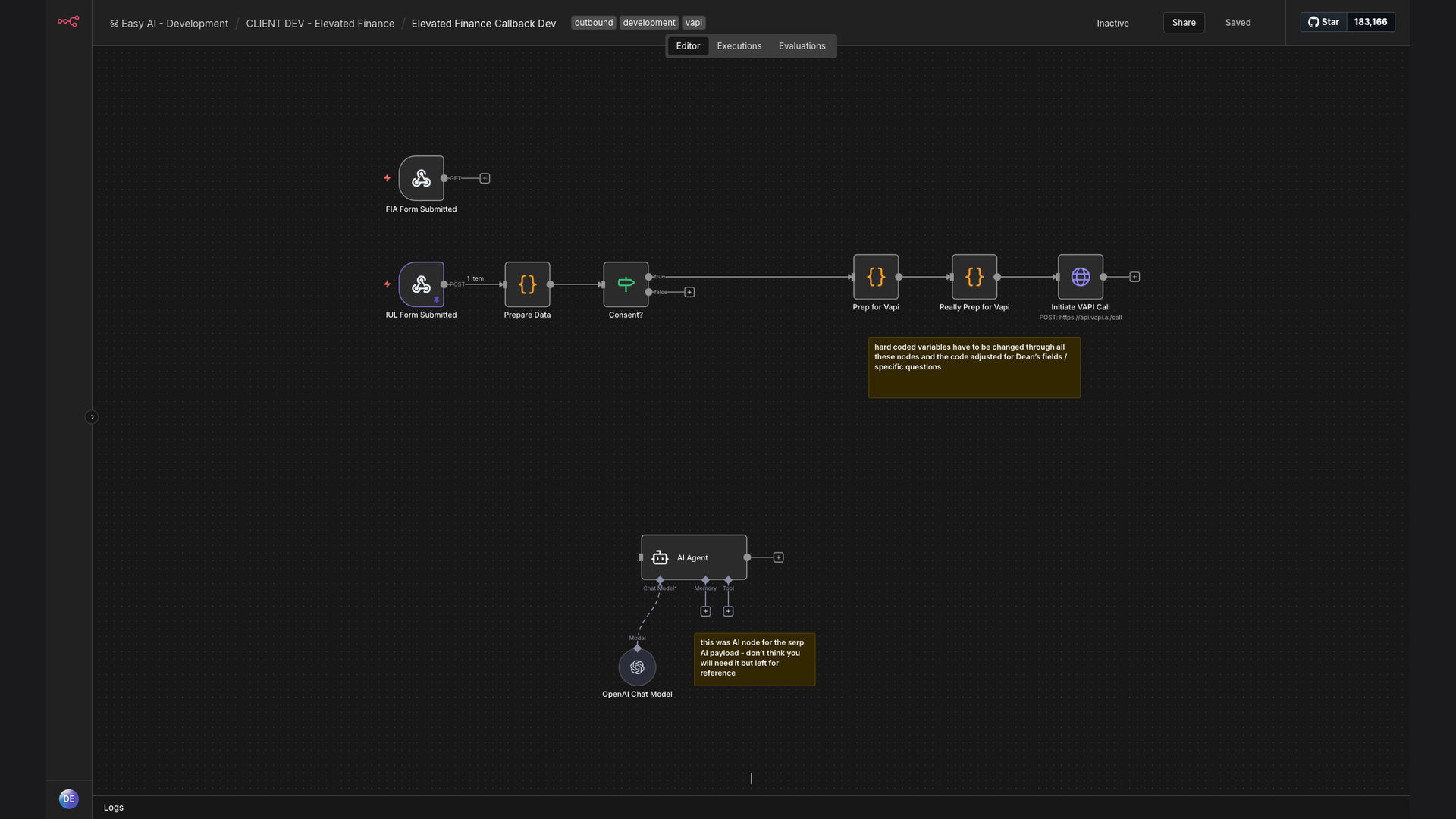This screenshot has width=1456, height=819.
Task: Add node after AI Agent output
Action: pyautogui.click(x=778, y=557)
